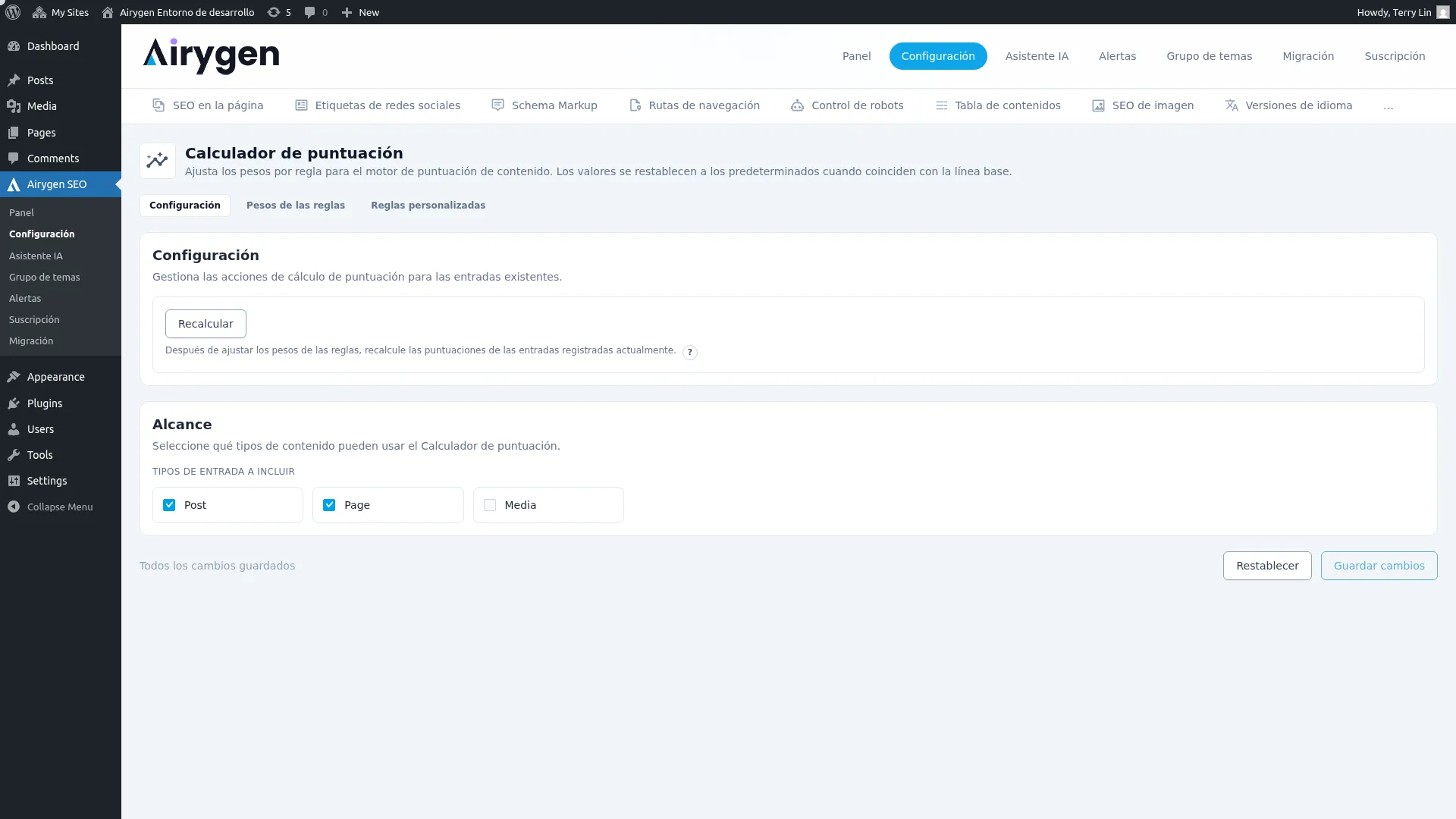Click the Etiquetas de redes sociales icon
Viewport: 1456px width, 819px height.
click(301, 105)
